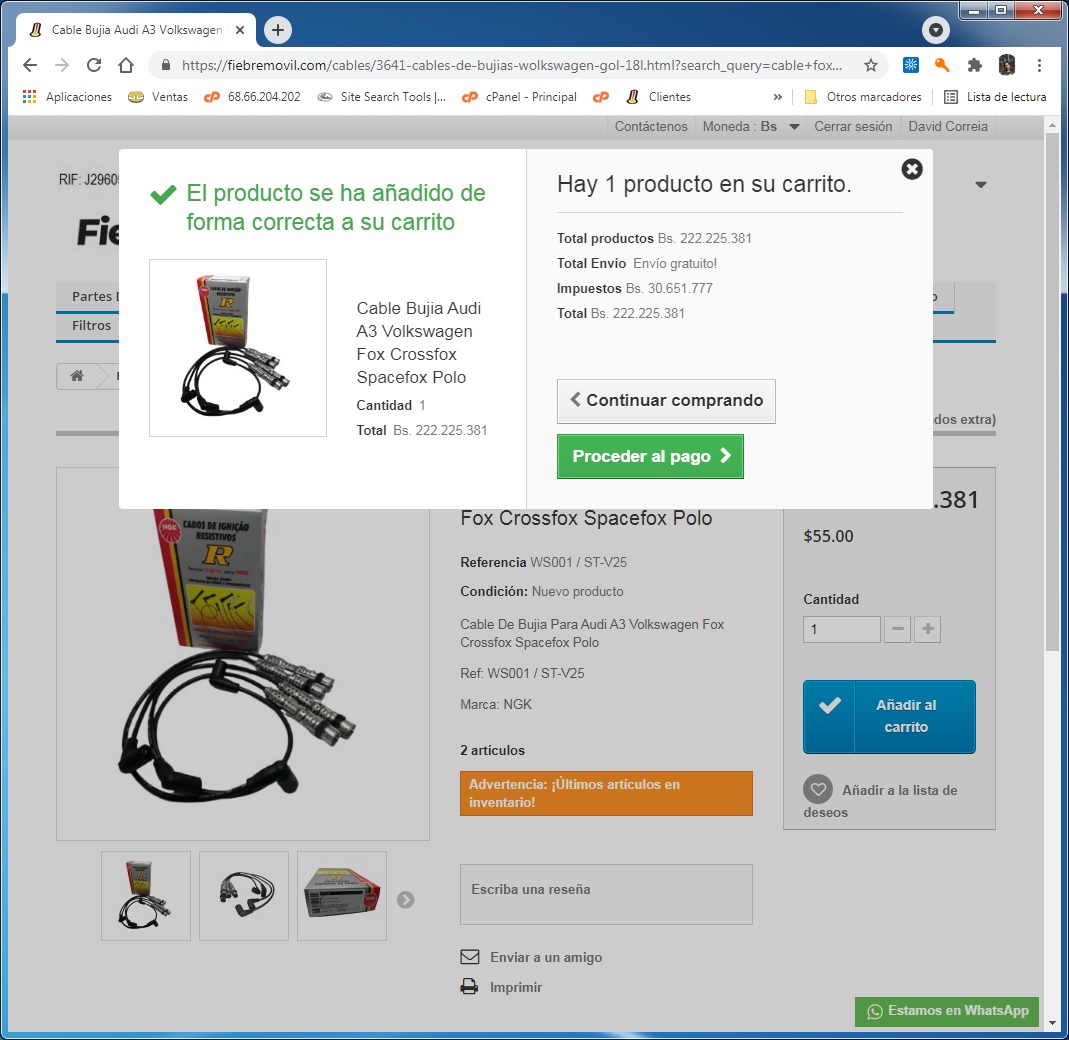Click the Estamos en WhatsApp chat button
The height and width of the screenshot is (1040, 1069).
947,1011
